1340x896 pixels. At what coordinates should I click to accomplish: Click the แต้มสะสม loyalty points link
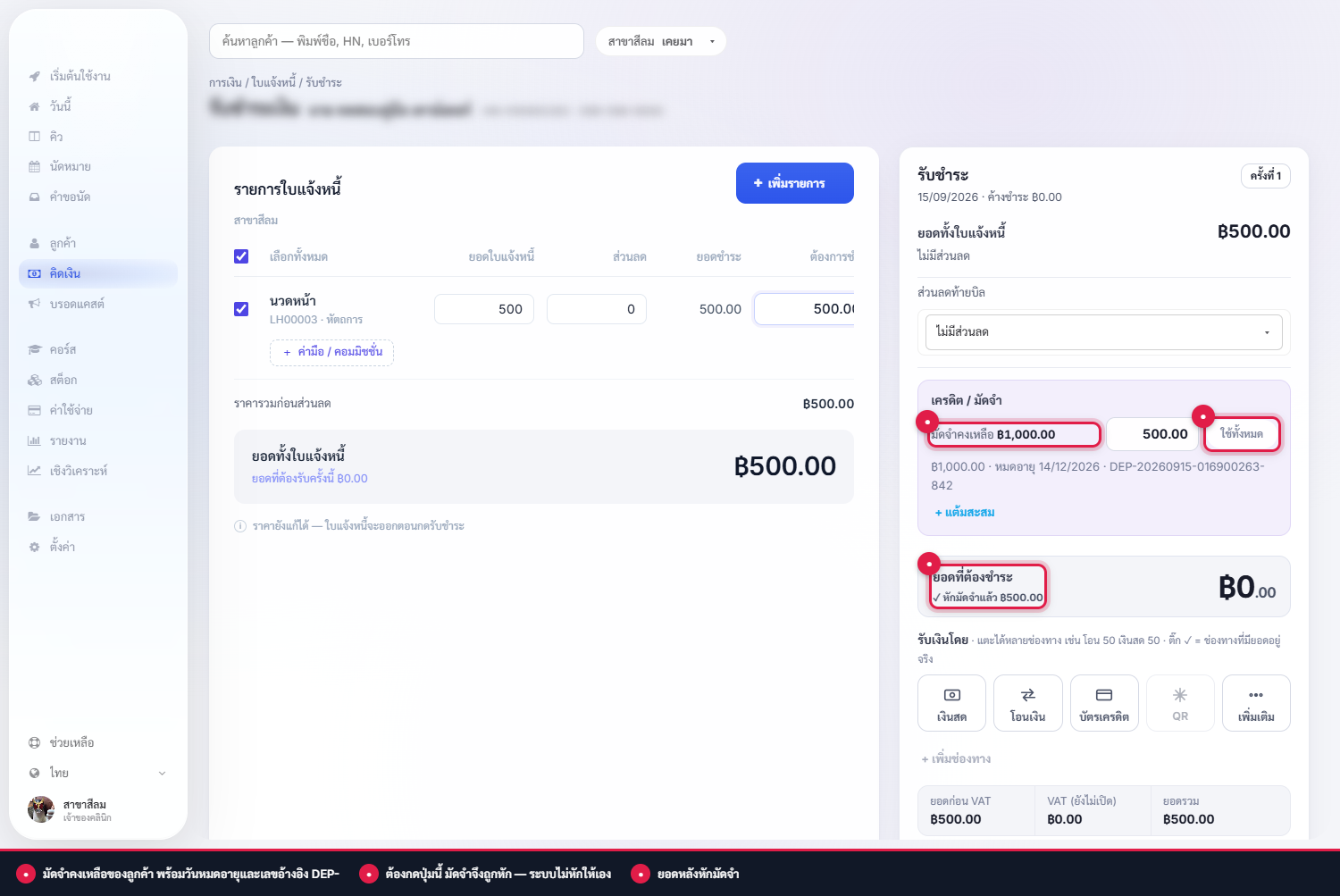pyautogui.click(x=965, y=513)
